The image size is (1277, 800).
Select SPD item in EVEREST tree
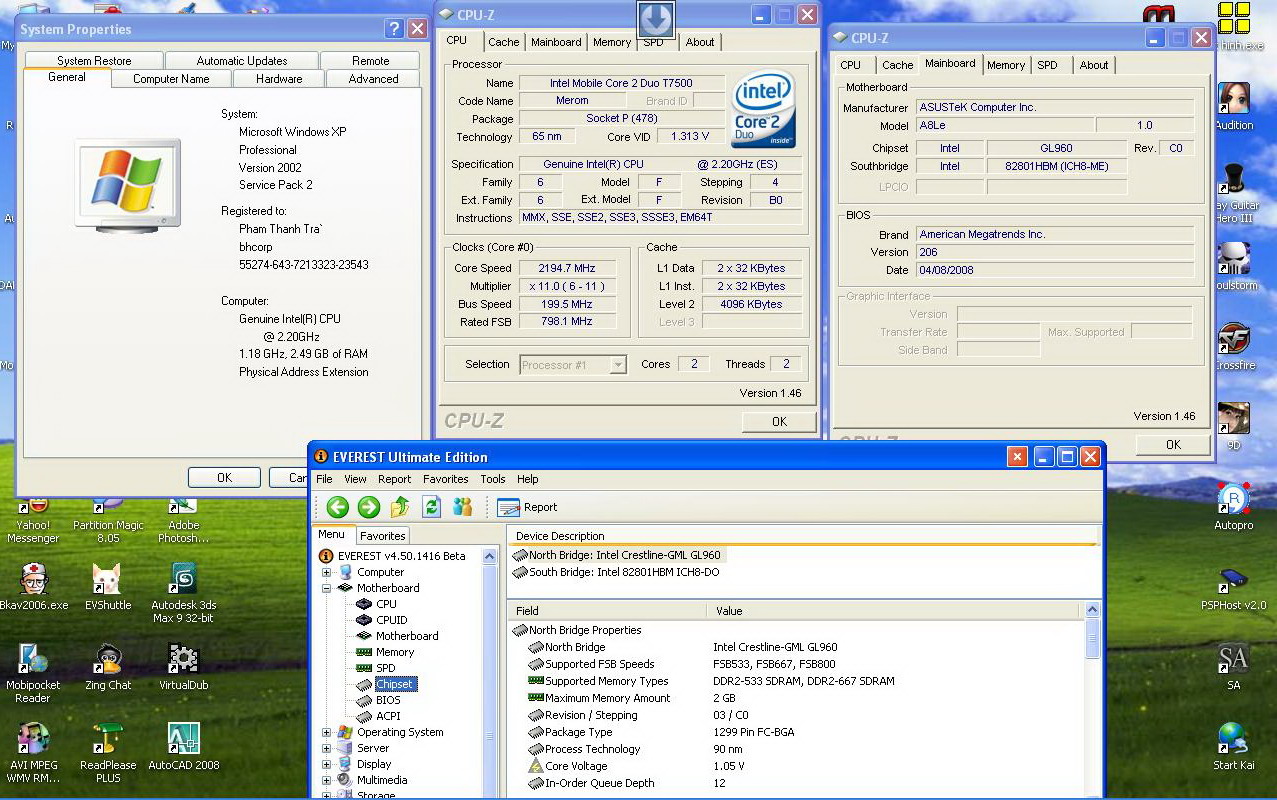click(x=385, y=668)
